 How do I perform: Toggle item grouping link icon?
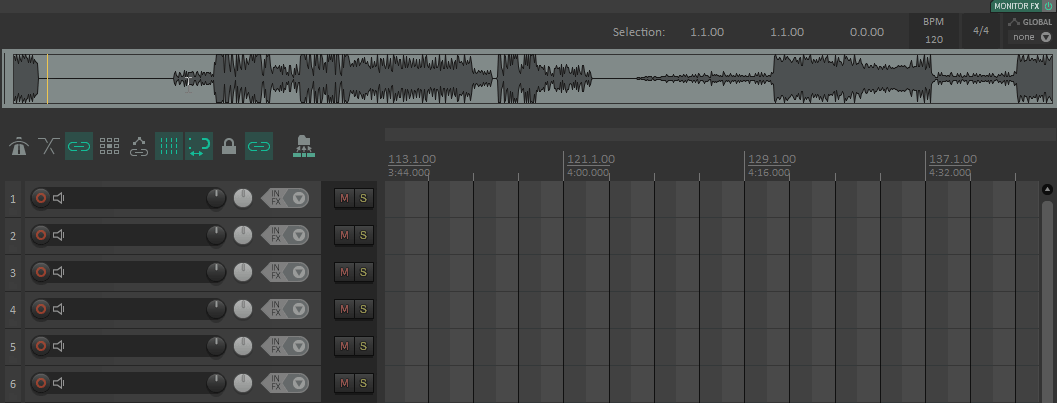[79, 147]
